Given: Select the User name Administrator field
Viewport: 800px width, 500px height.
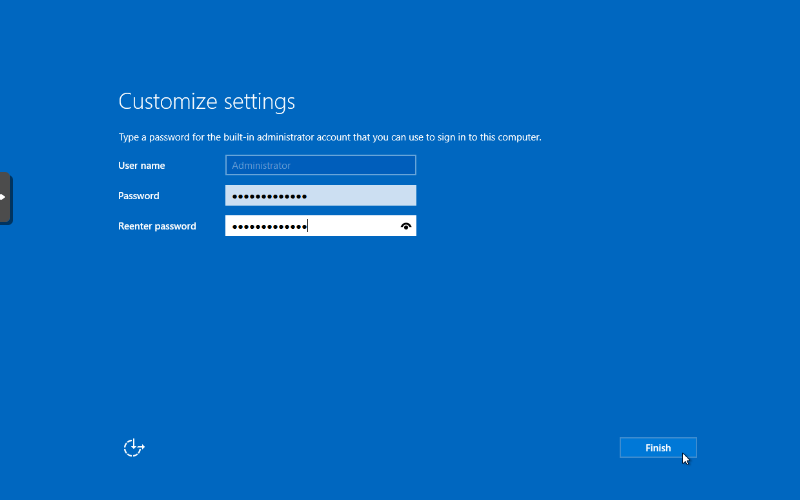Looking at the screenshot, I should click(320, 166).
